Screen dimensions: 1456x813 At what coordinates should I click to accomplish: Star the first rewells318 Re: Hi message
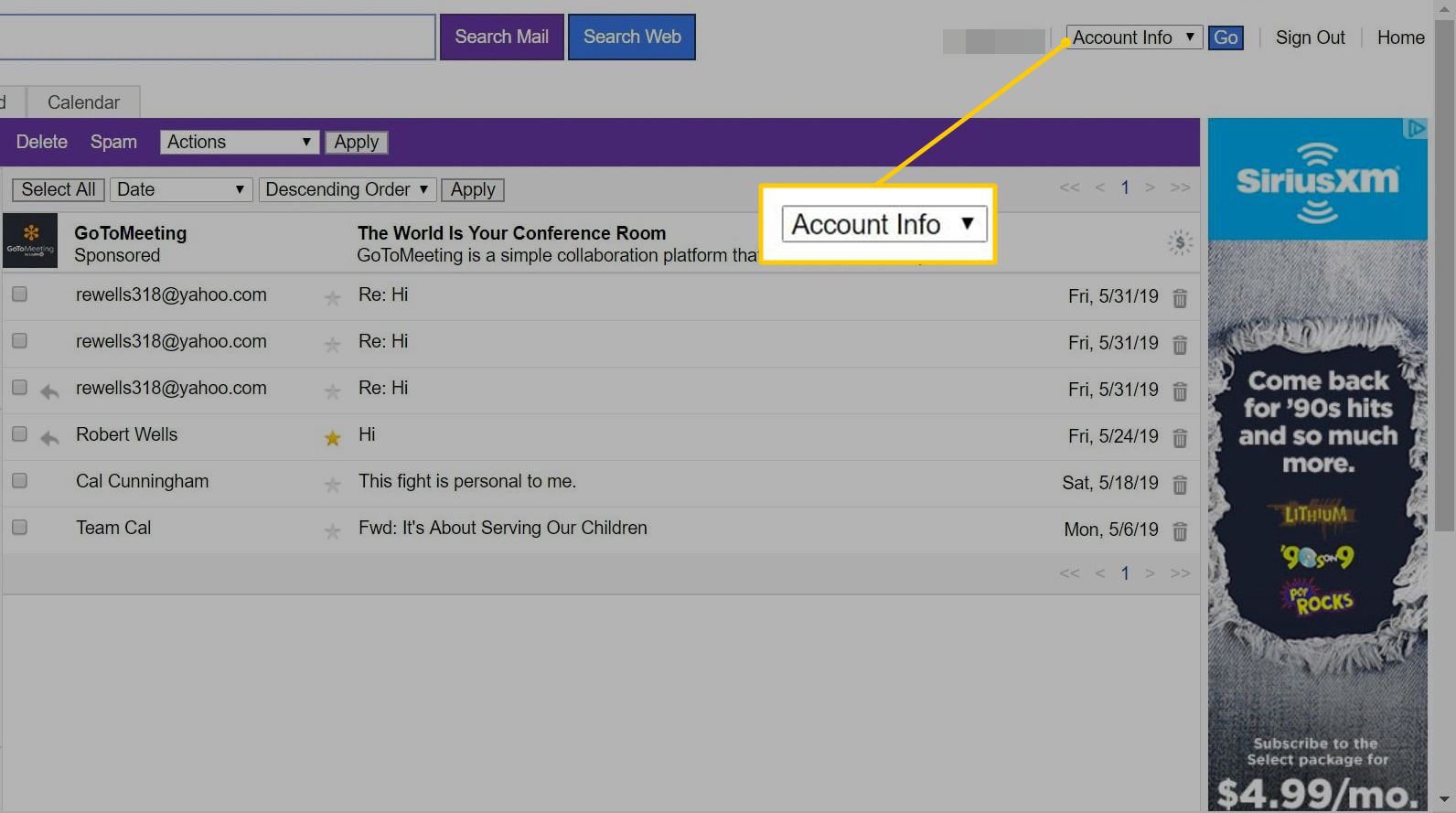pos(332,298)
